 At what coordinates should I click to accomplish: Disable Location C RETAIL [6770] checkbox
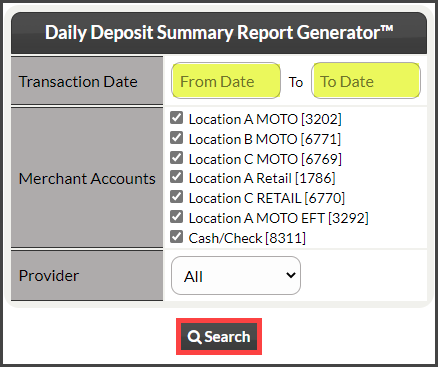coord(176,197)
